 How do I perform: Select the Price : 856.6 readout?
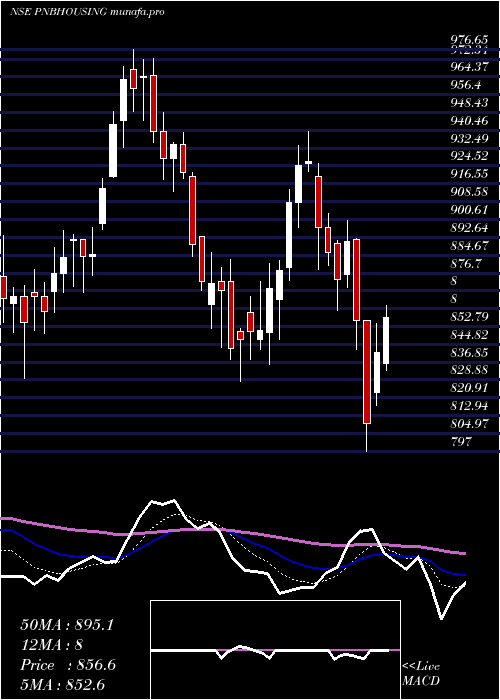click(x=68, y=665)
